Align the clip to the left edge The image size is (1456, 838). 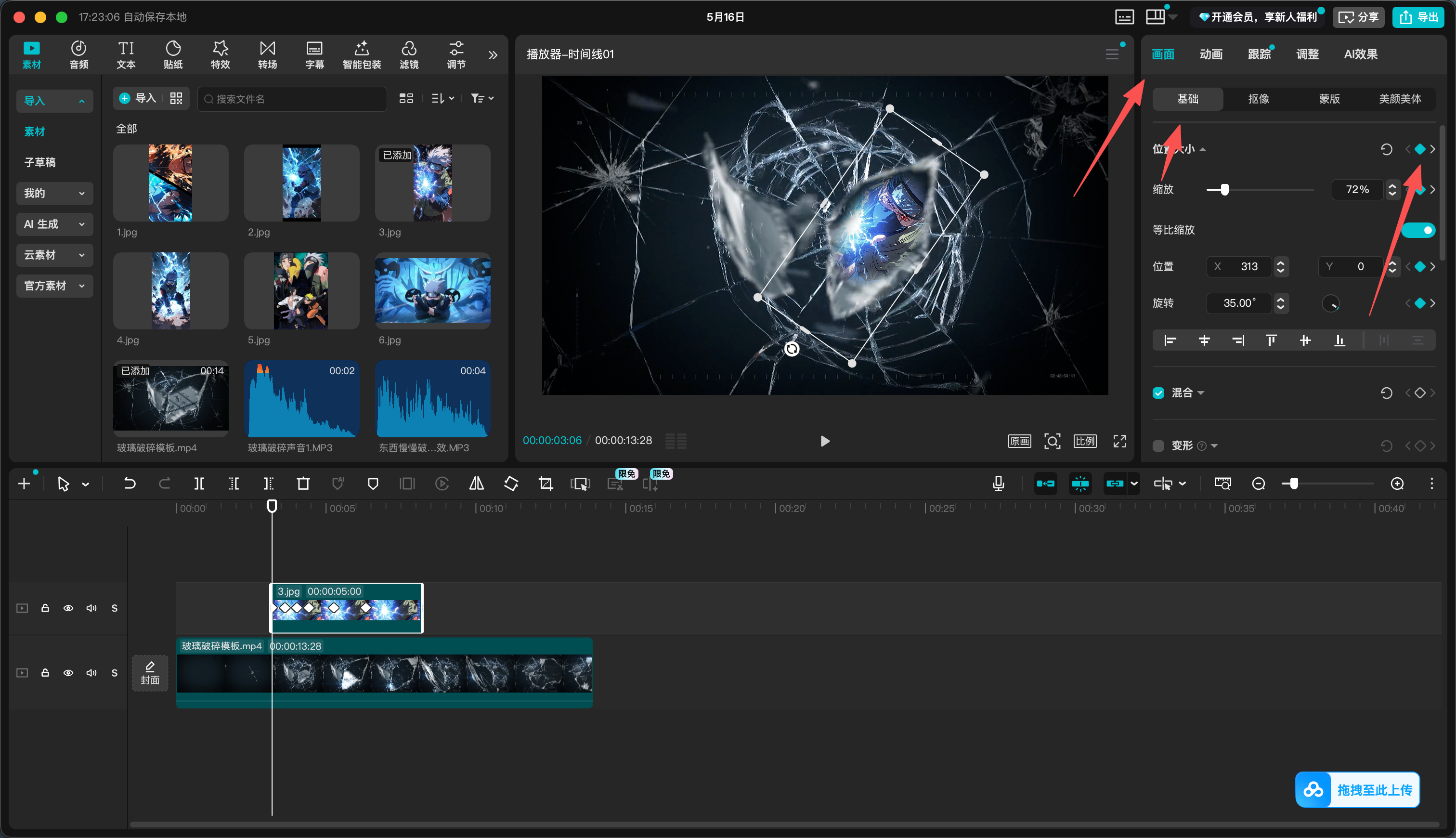(x=1170, y=340)
